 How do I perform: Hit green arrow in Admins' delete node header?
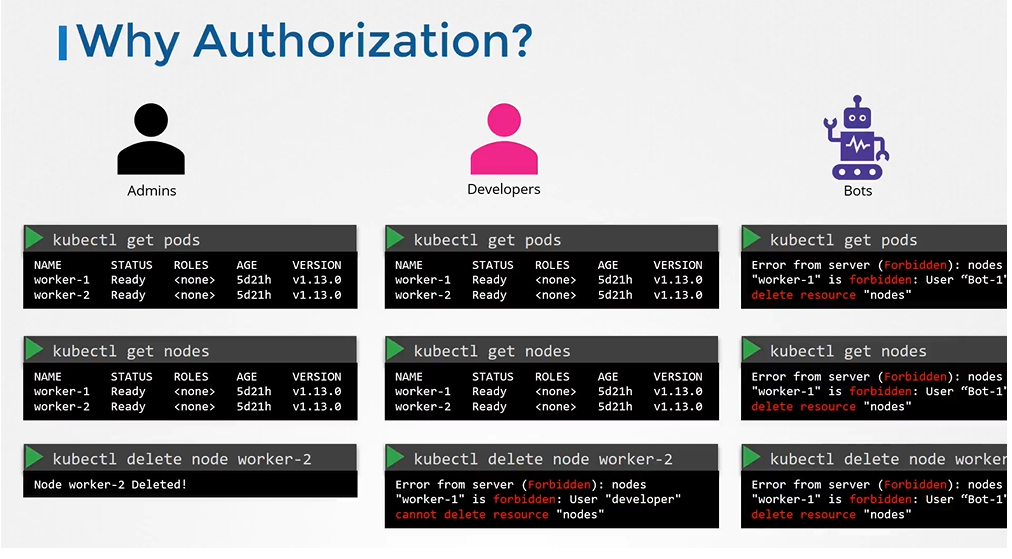pyautogui.click(x=35, y=458)
